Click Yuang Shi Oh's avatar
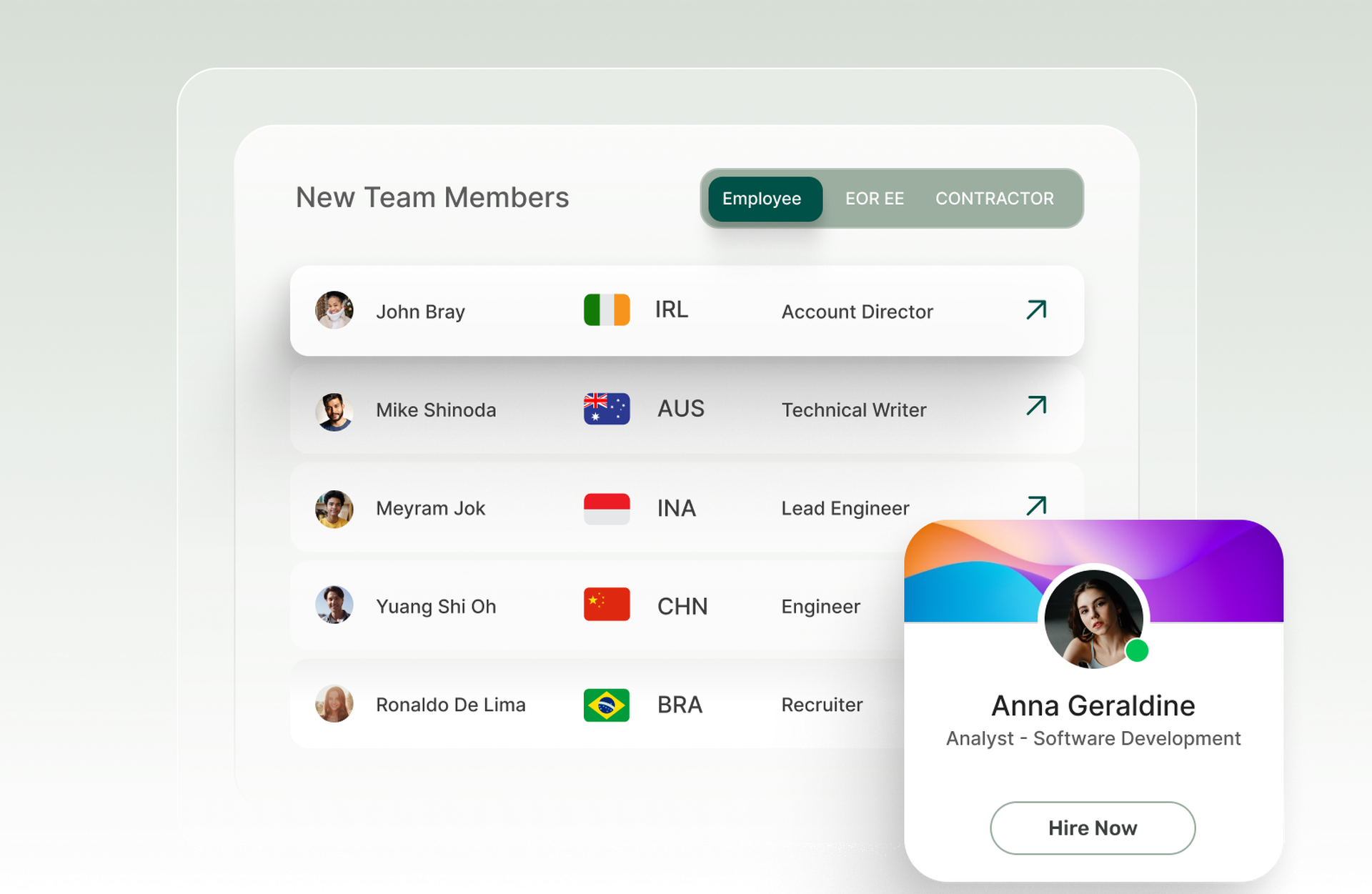The width and height of the screenshot is (1372, 894). point(334,605)
